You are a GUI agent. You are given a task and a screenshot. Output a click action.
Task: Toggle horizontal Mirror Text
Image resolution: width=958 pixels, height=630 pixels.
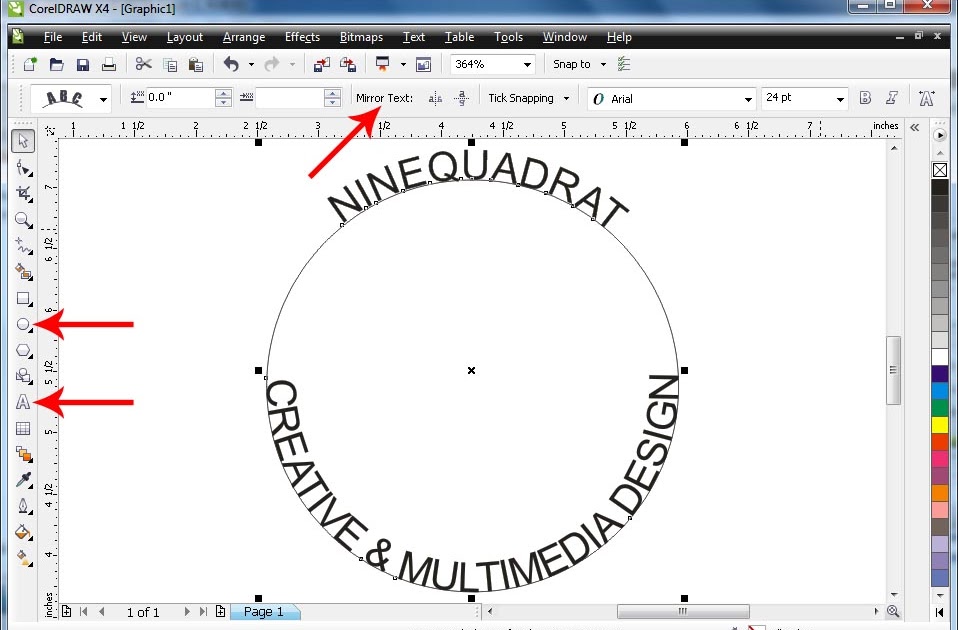pyautogui.click(x=435, y=98)
